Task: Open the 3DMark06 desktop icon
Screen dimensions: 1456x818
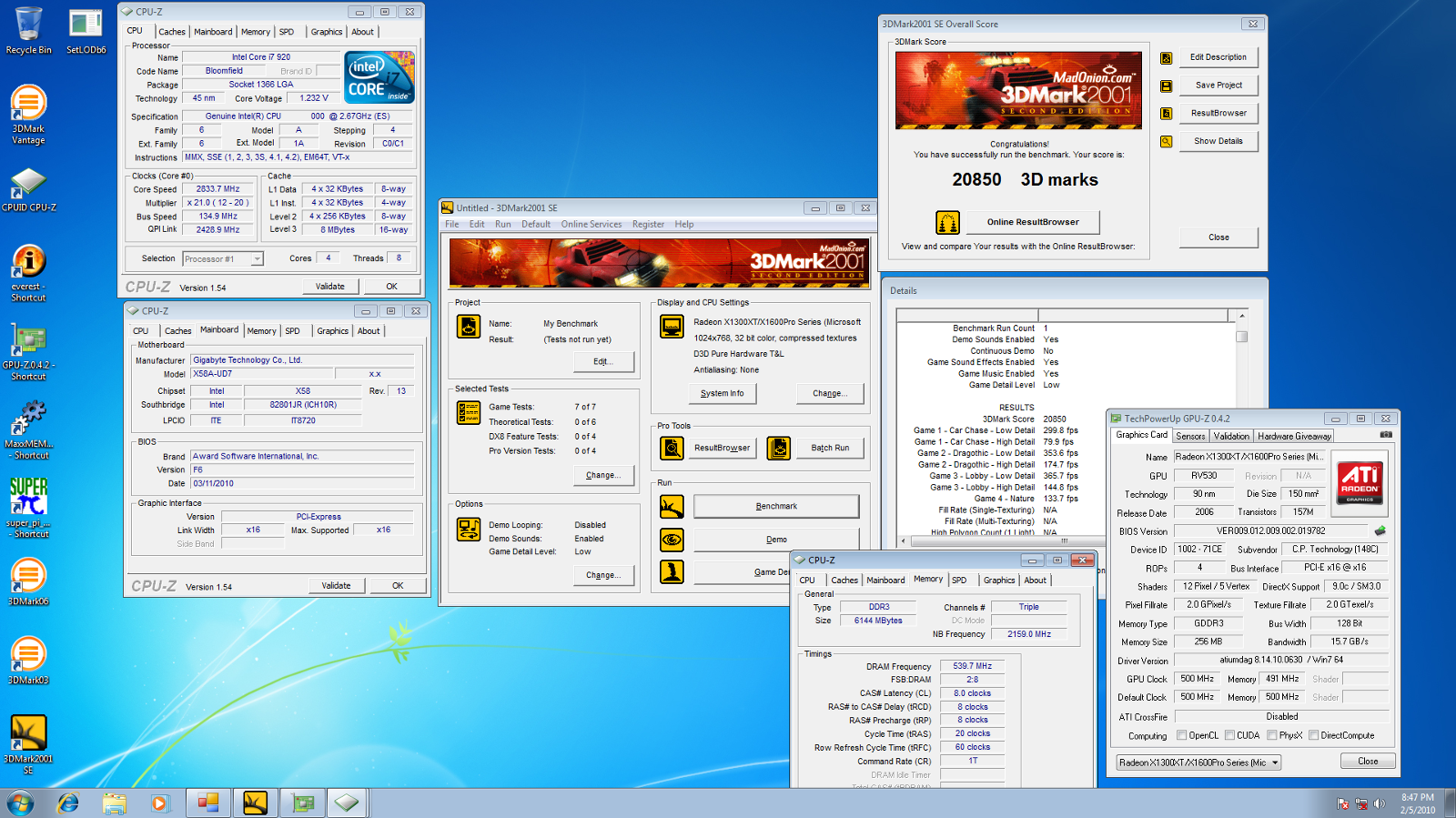Action: click(x=28, y=582)
